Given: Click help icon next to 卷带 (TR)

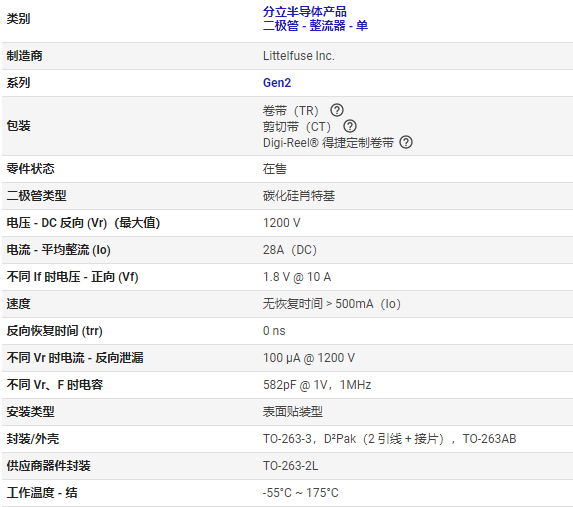Looking at the screenshot, I should tap(337, 110).
